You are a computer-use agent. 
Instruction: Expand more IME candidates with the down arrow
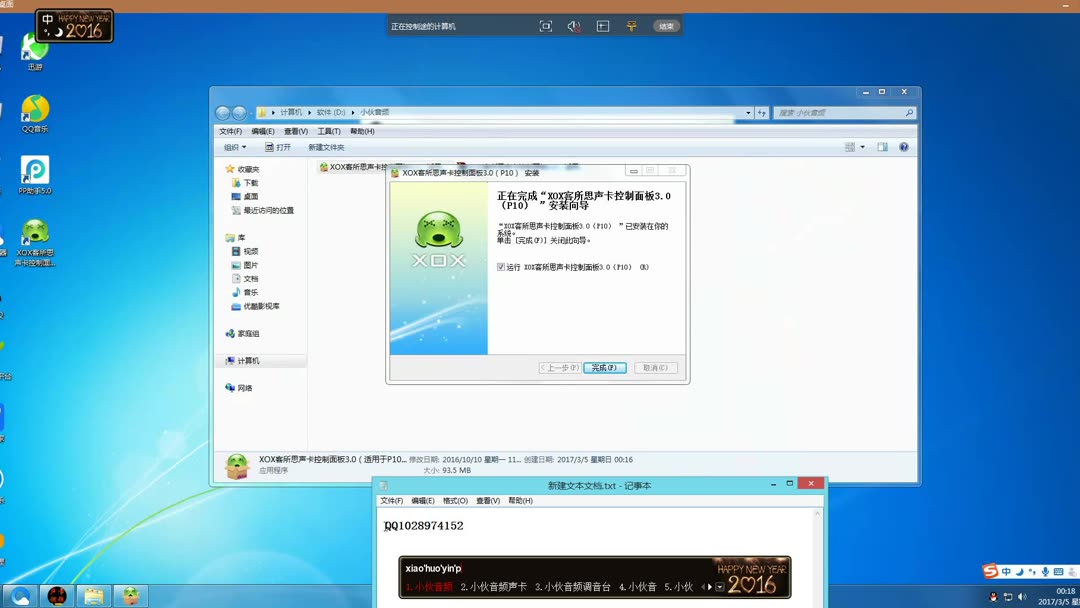click(719, 586)
